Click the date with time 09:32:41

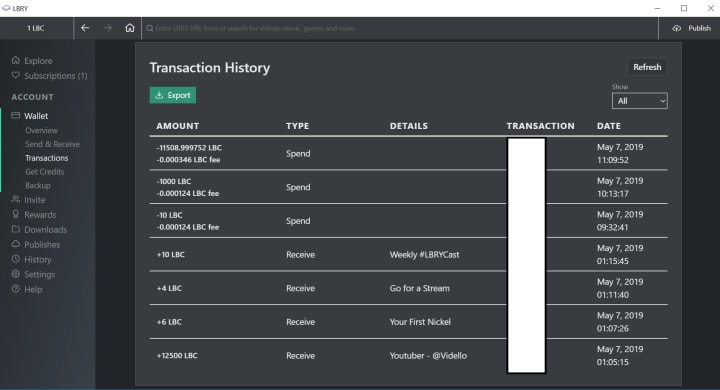[620, 221]
